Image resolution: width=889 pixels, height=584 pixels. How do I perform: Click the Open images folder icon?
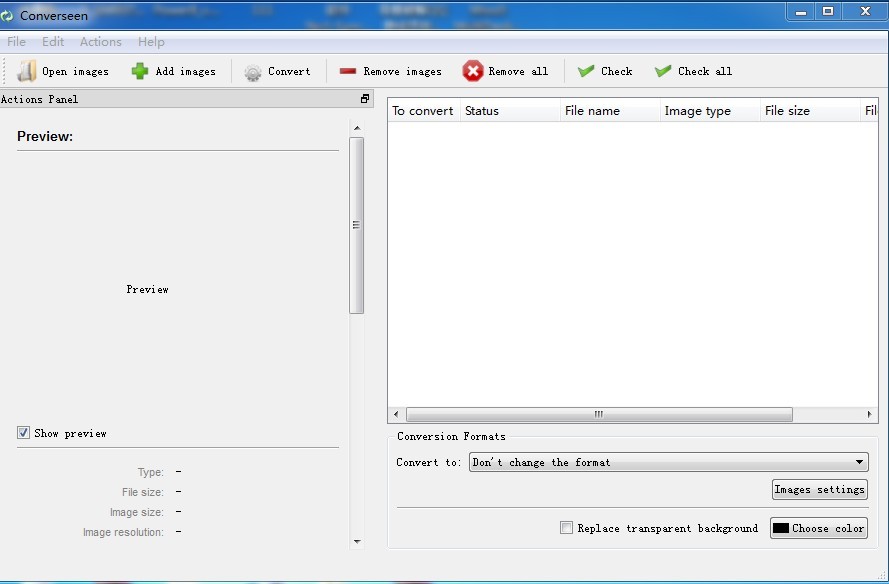[26, 71]
